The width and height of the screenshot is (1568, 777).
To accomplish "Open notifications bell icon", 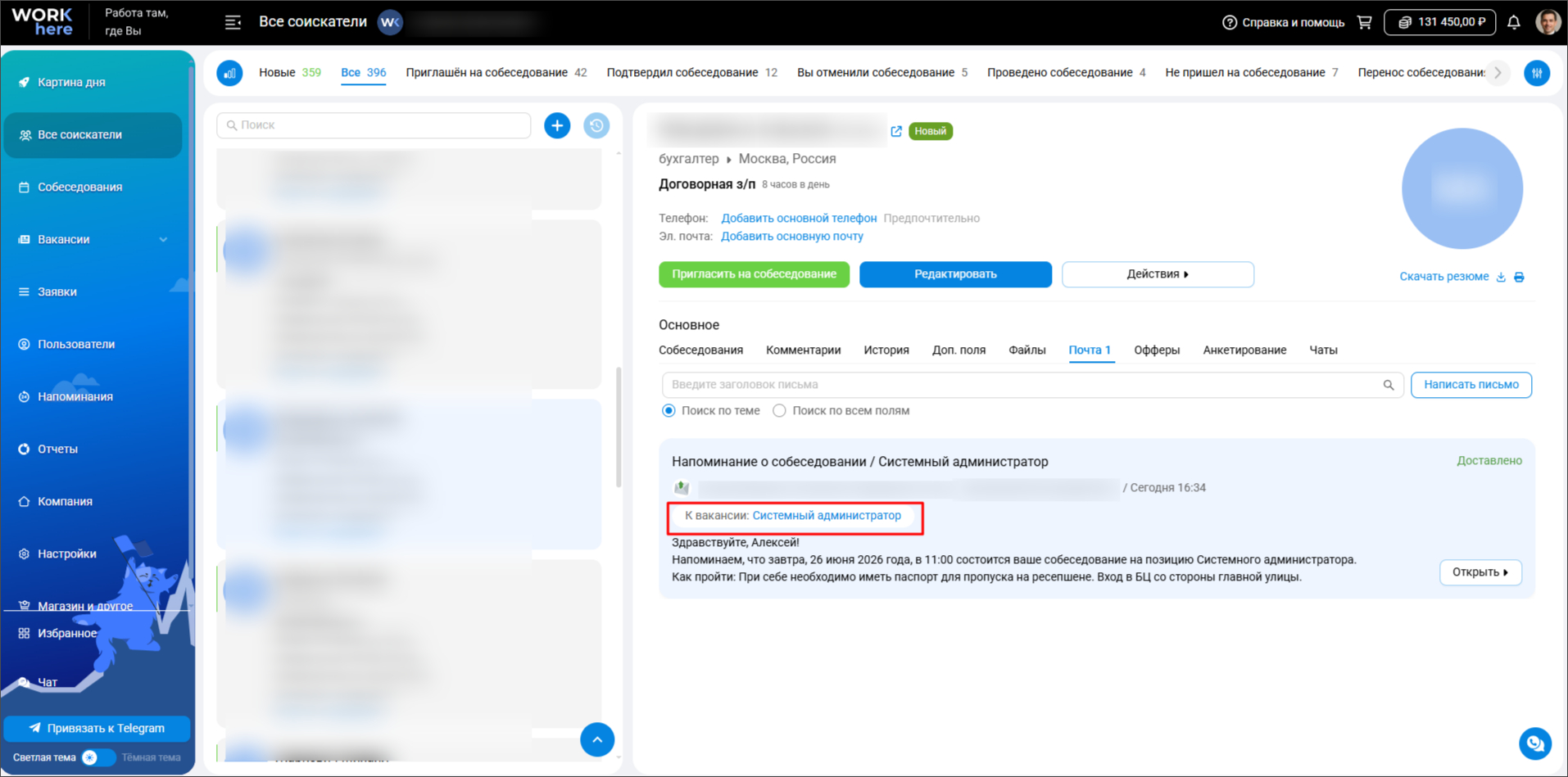I will 1514,22.
